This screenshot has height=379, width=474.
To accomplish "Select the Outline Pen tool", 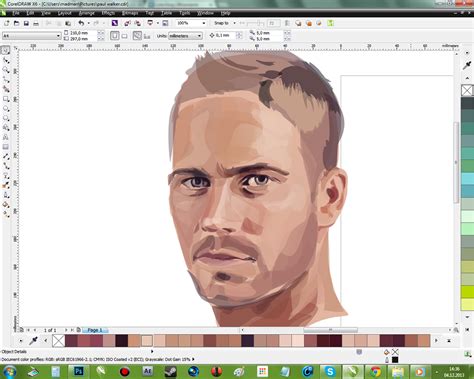I will (6, 195).
